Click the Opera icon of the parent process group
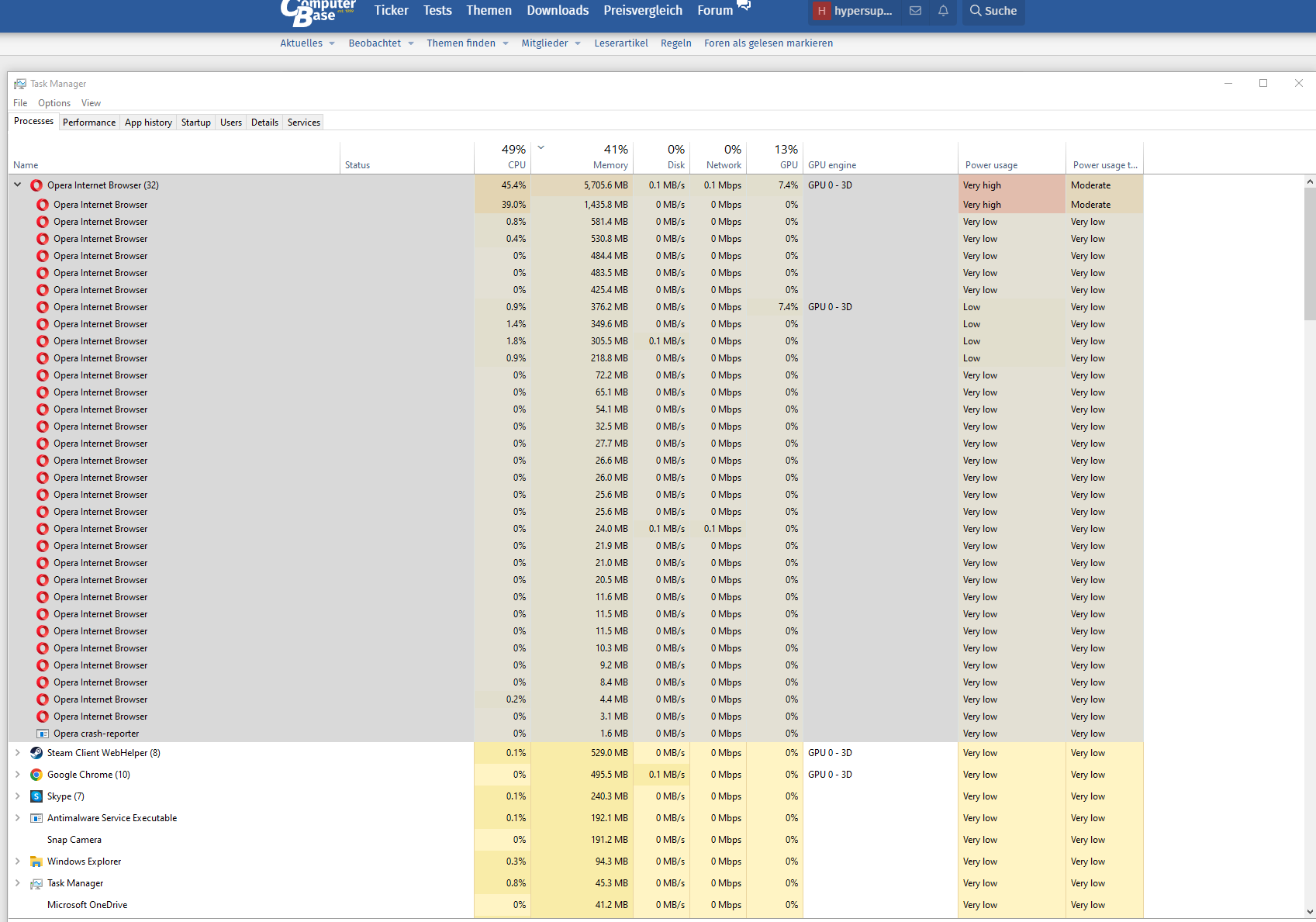The width and height of the screenshot is (1316, 922). point(36,185)
